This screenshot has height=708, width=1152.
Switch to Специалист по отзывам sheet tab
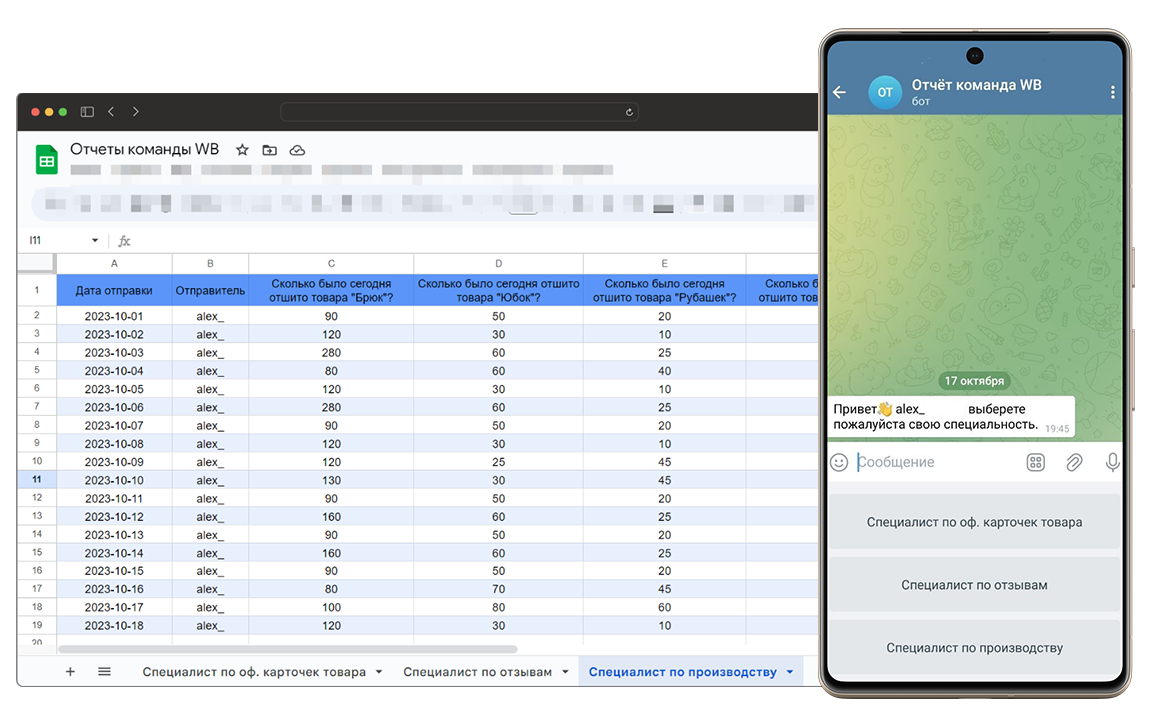click(x=478, y=672)
